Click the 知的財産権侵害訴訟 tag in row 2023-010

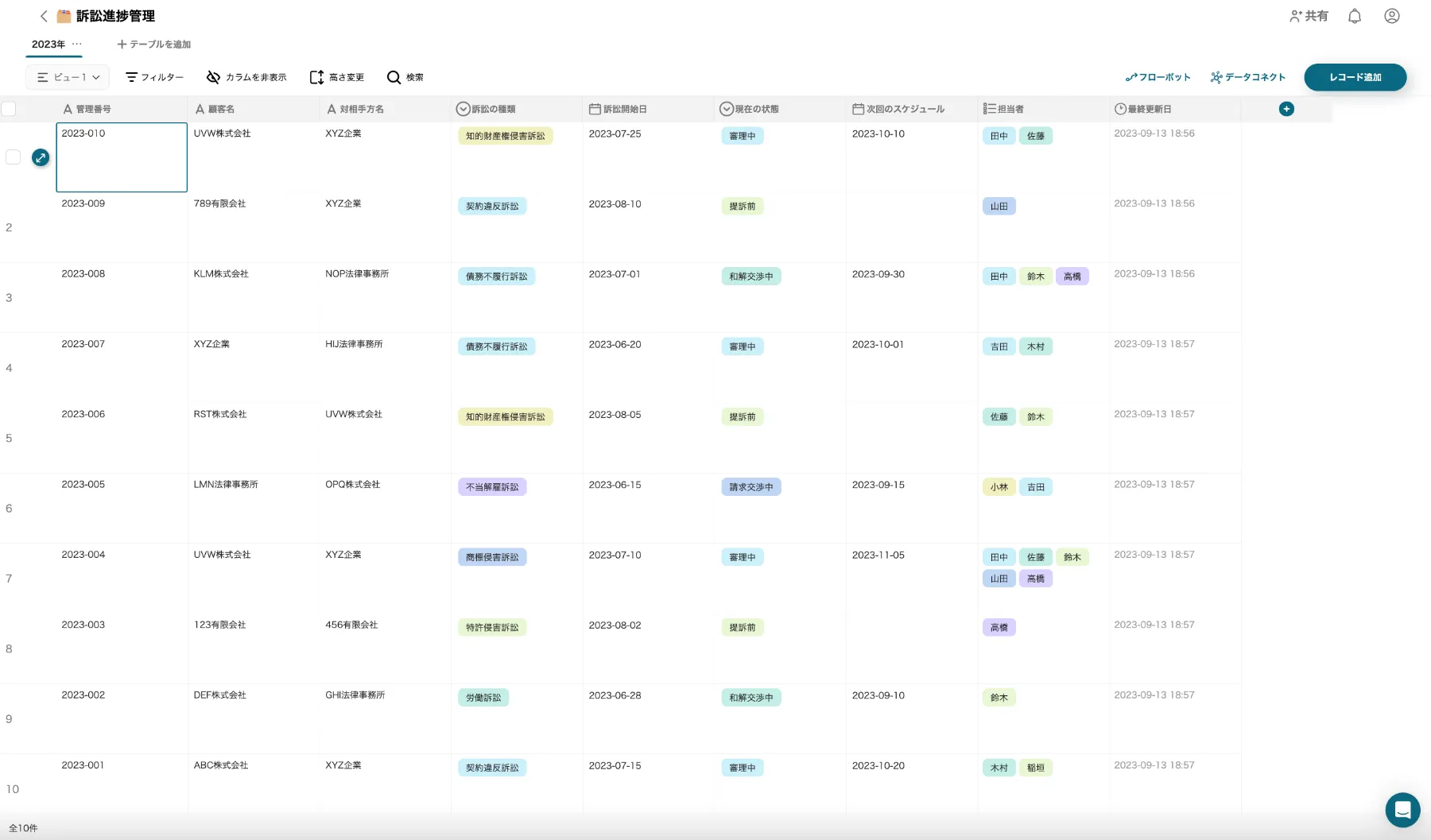click(x=506, y=136)
